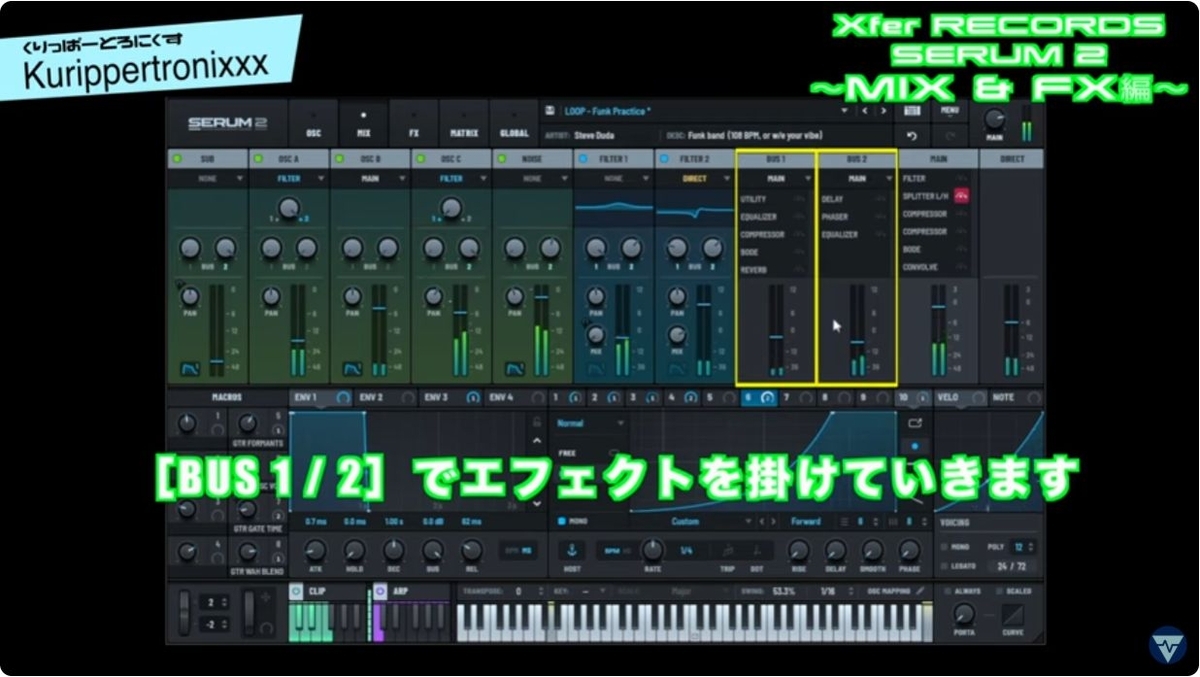
Task: Open the preset browser icon
Action: 911,111
